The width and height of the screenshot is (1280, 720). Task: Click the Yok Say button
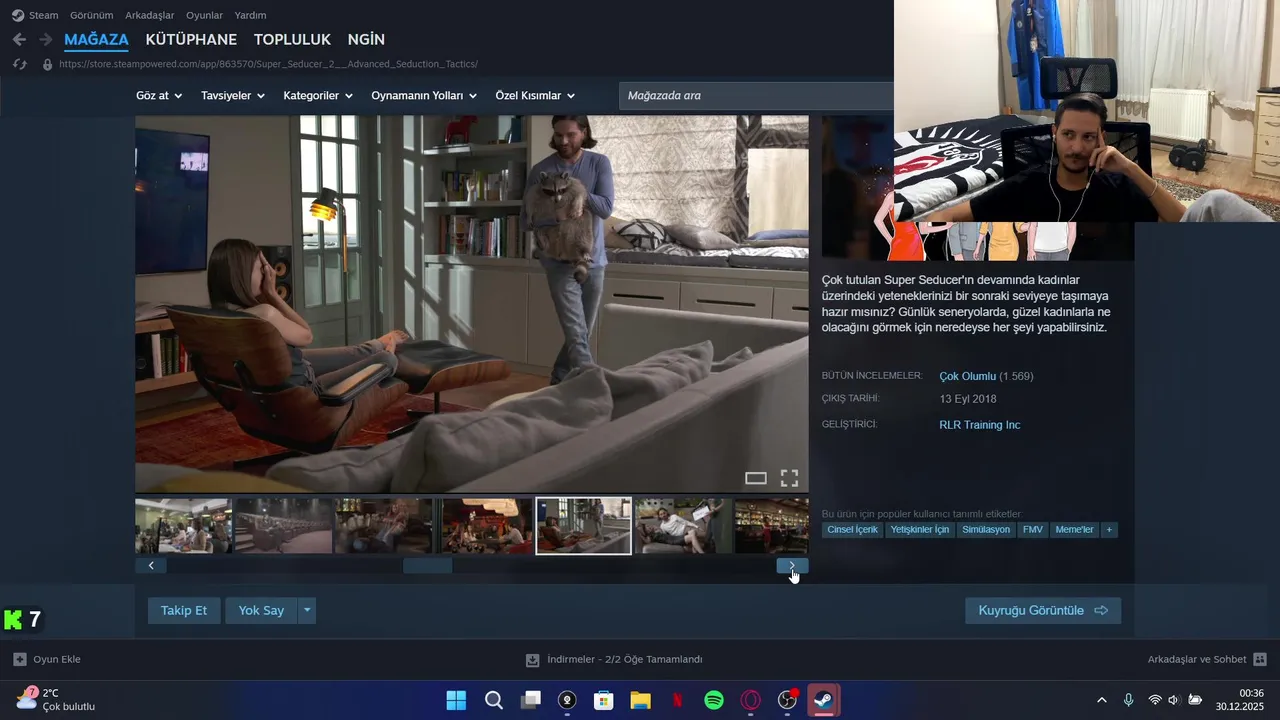coord(261,610)
